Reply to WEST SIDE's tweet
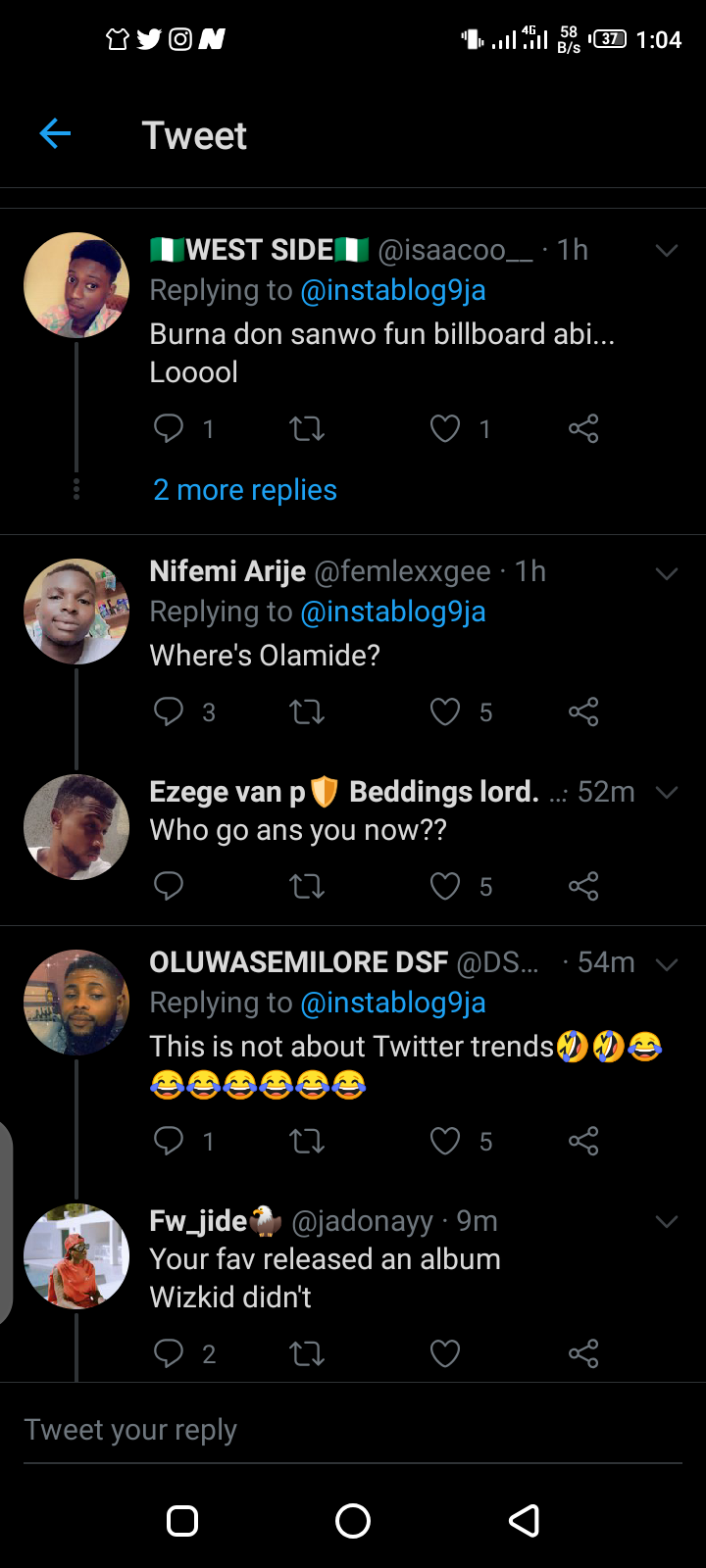This screenshot has height=1568, width=706. click(169, 428)
